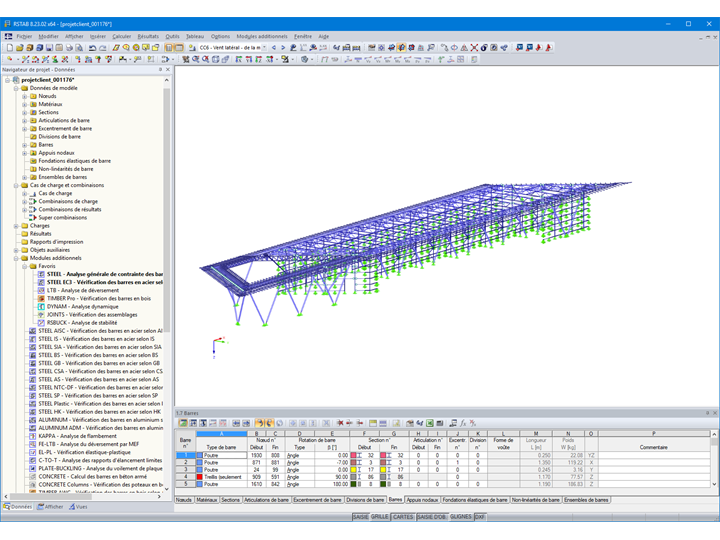Click the Redo arrow icon

[102, 47]
